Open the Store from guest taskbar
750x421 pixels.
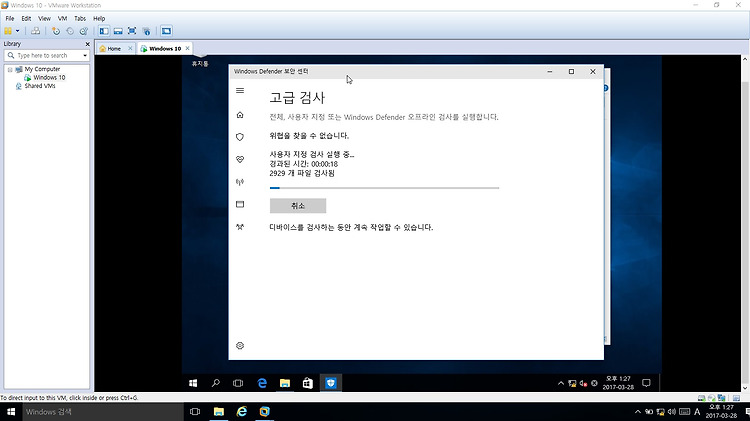pyautogui.click(x=308, y=383)
